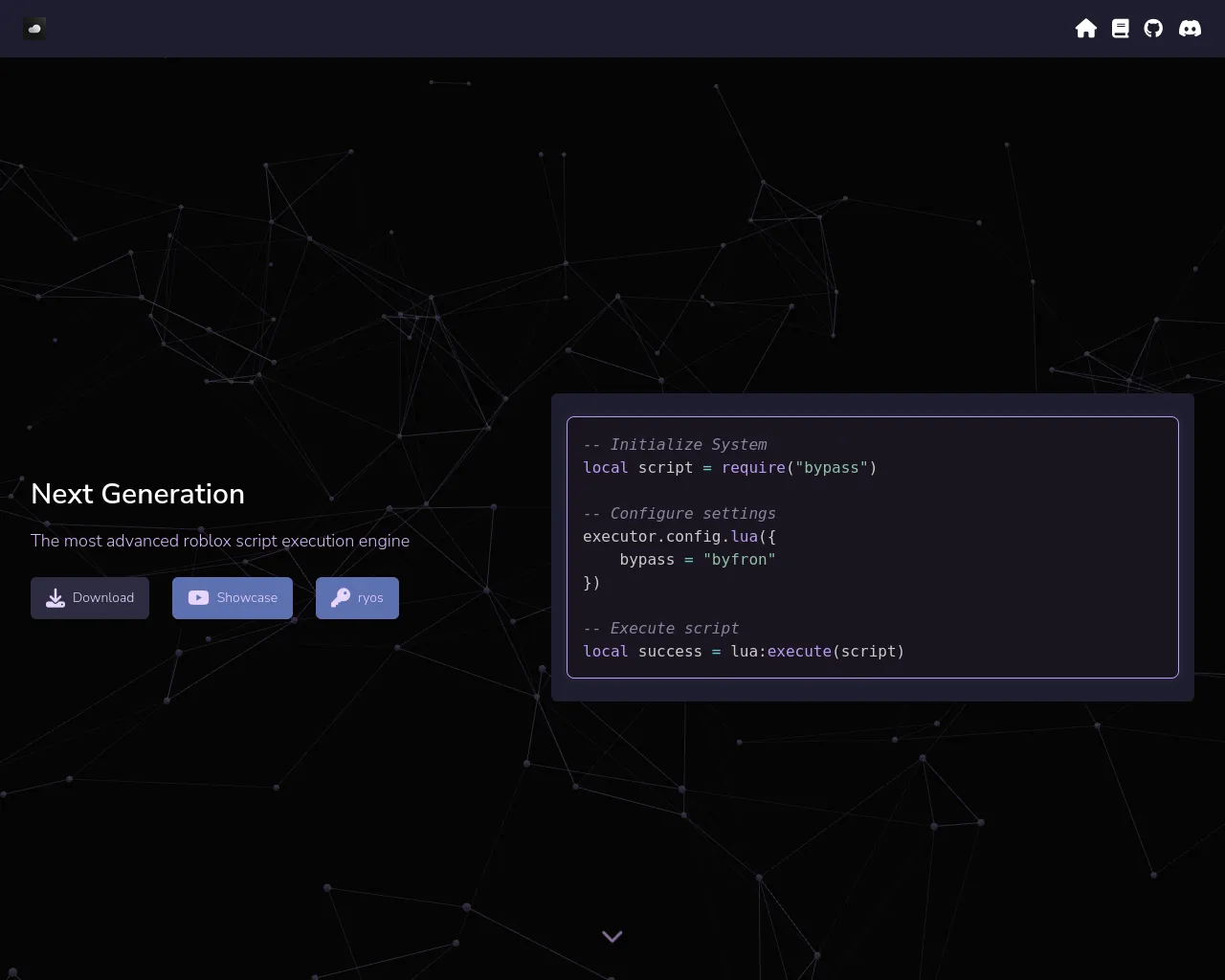Click the "-- Execute script" comment

click(x=660, y=629)
